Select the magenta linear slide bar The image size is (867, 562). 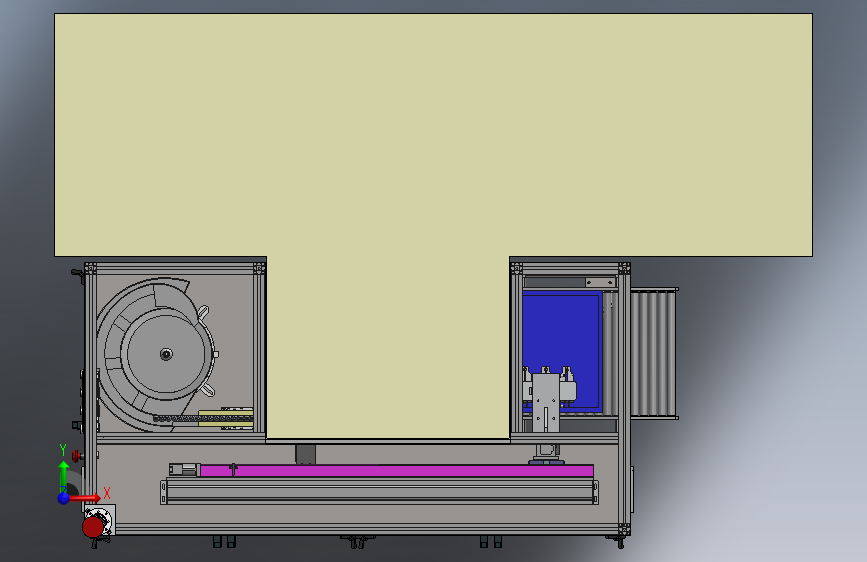[x=396, y=471]
